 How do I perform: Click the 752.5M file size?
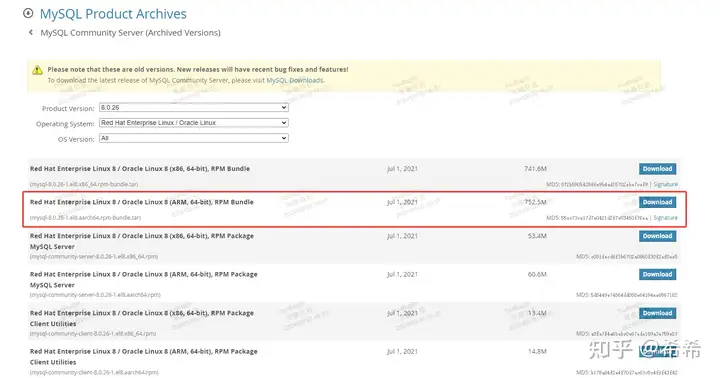[535, 202]
